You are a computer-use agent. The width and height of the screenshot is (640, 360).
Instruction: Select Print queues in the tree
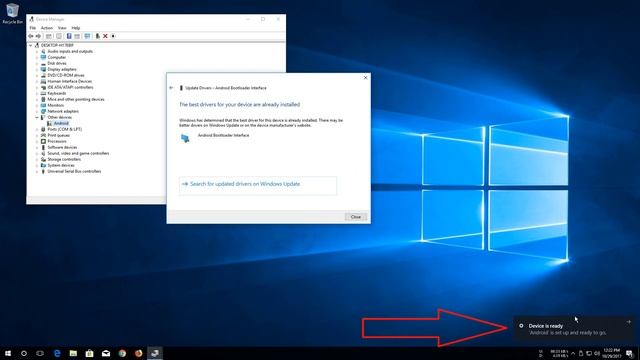(x=58, y=136)
